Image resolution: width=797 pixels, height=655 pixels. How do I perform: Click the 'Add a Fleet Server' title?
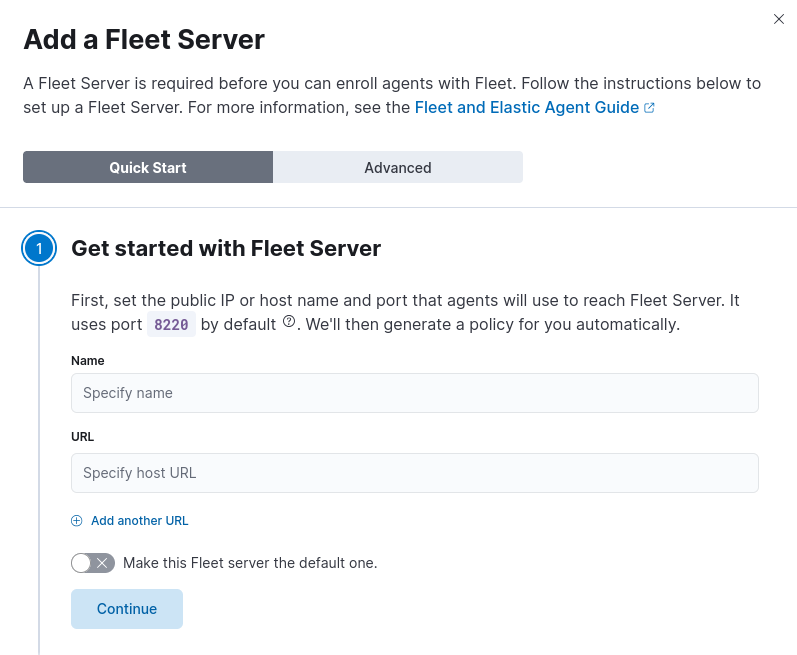[x=144, y=39]
